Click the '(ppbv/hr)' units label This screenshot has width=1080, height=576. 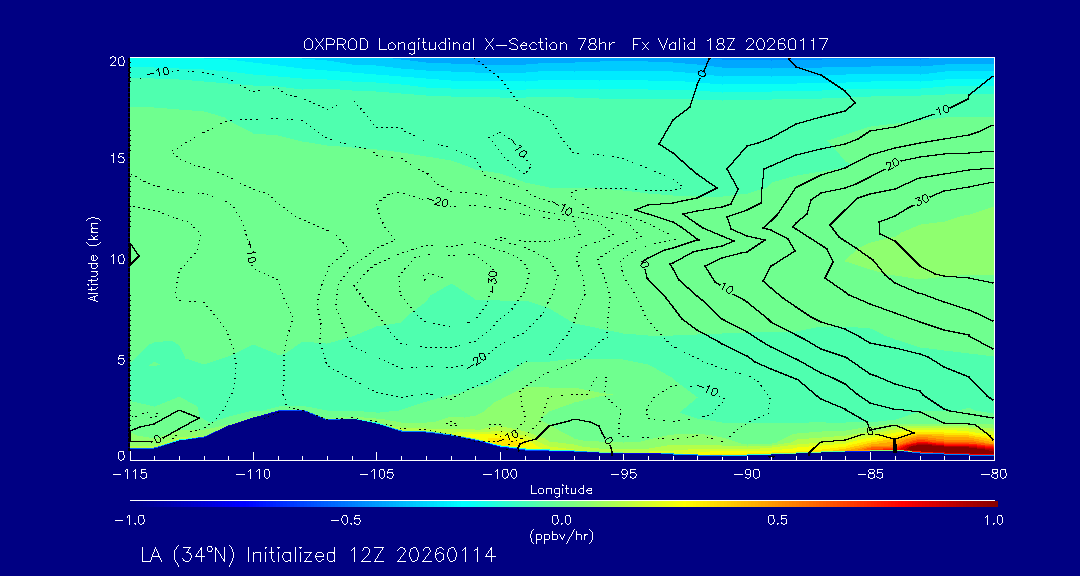click(561, 535)
